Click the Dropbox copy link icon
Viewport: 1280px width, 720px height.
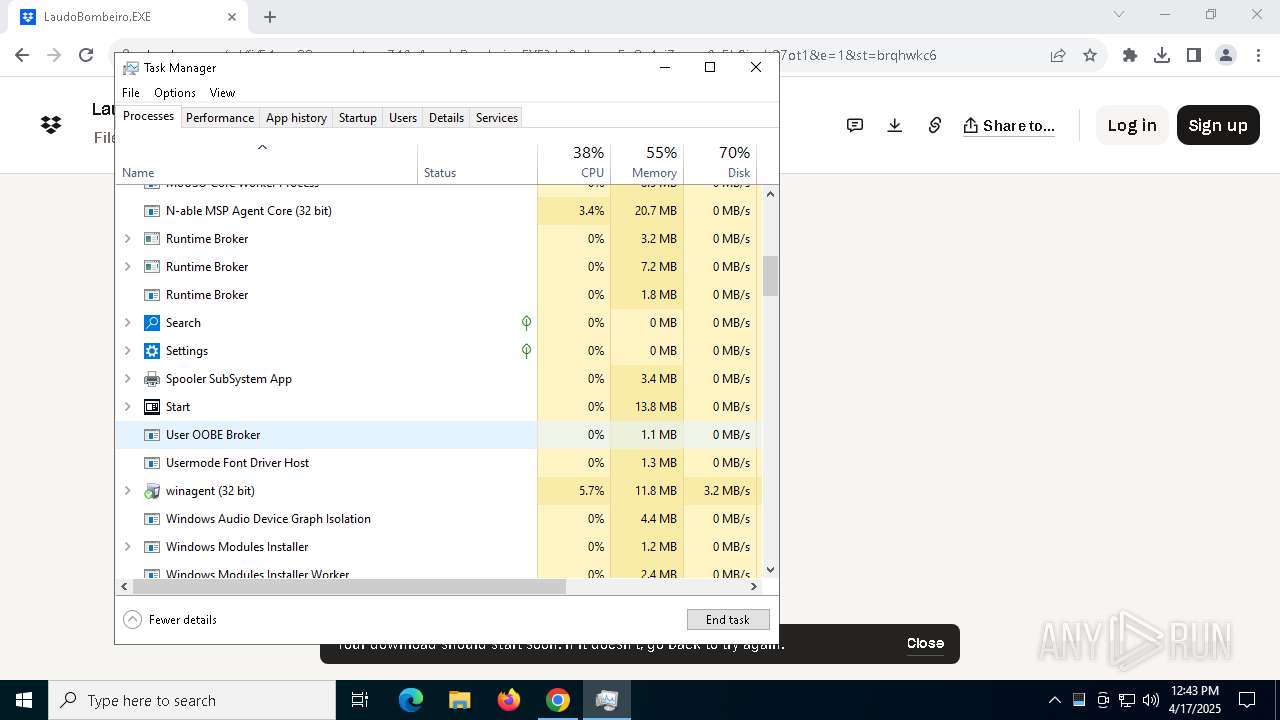(935, 125)
